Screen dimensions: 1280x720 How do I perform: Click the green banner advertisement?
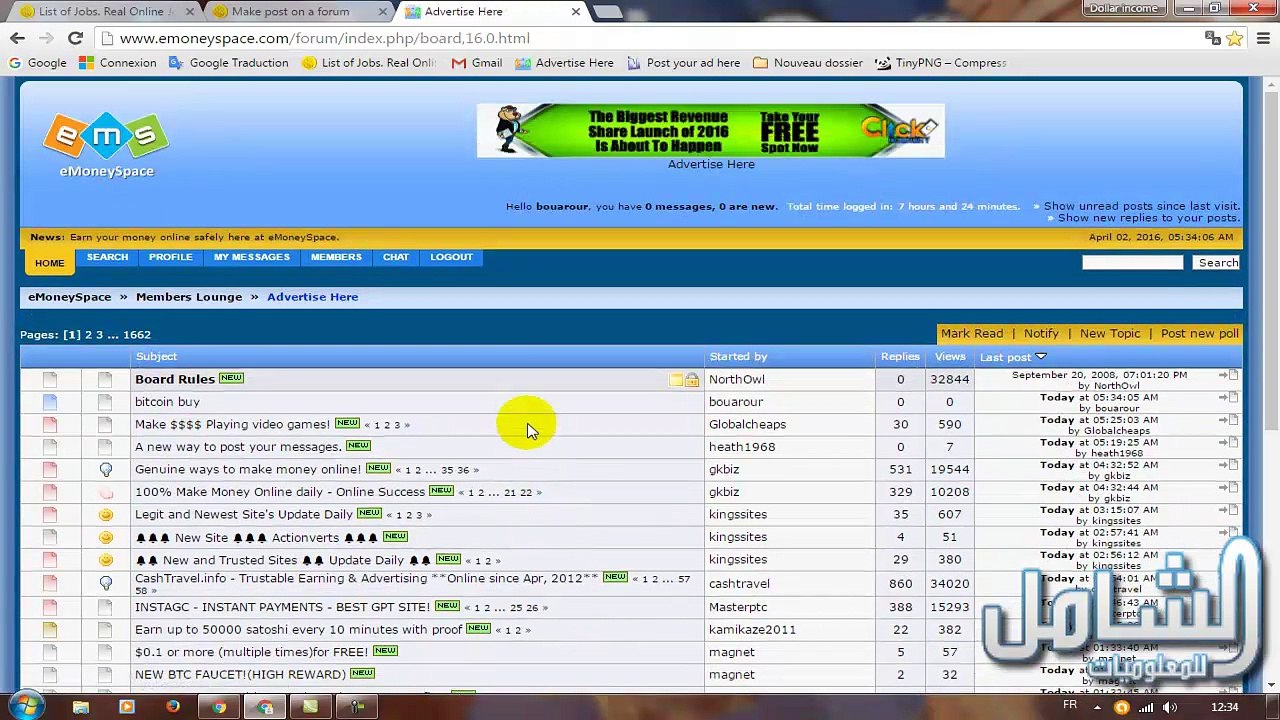coord(711,131)
